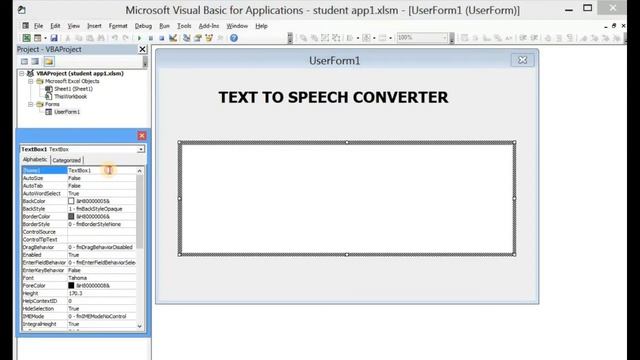This screenshot has width=640, height=360.
Task: Open the Edit menu
Action: coord(55,26)
